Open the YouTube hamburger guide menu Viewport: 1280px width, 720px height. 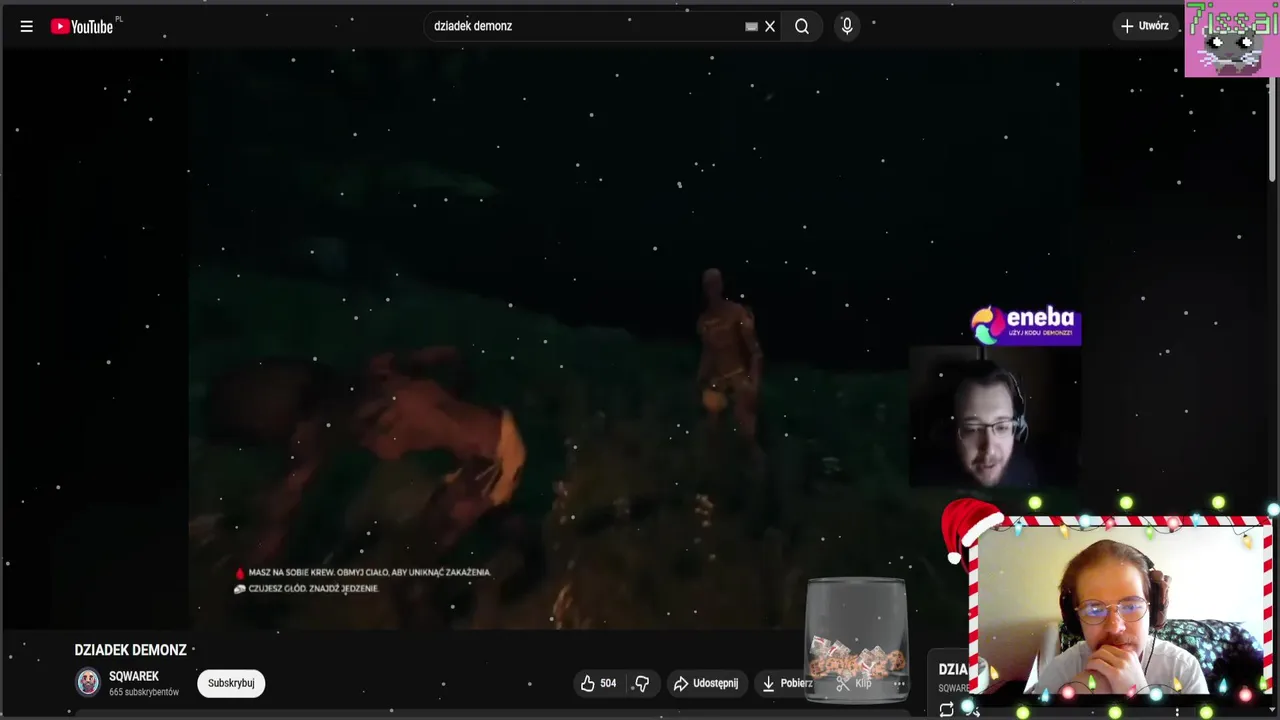(27, 26)
